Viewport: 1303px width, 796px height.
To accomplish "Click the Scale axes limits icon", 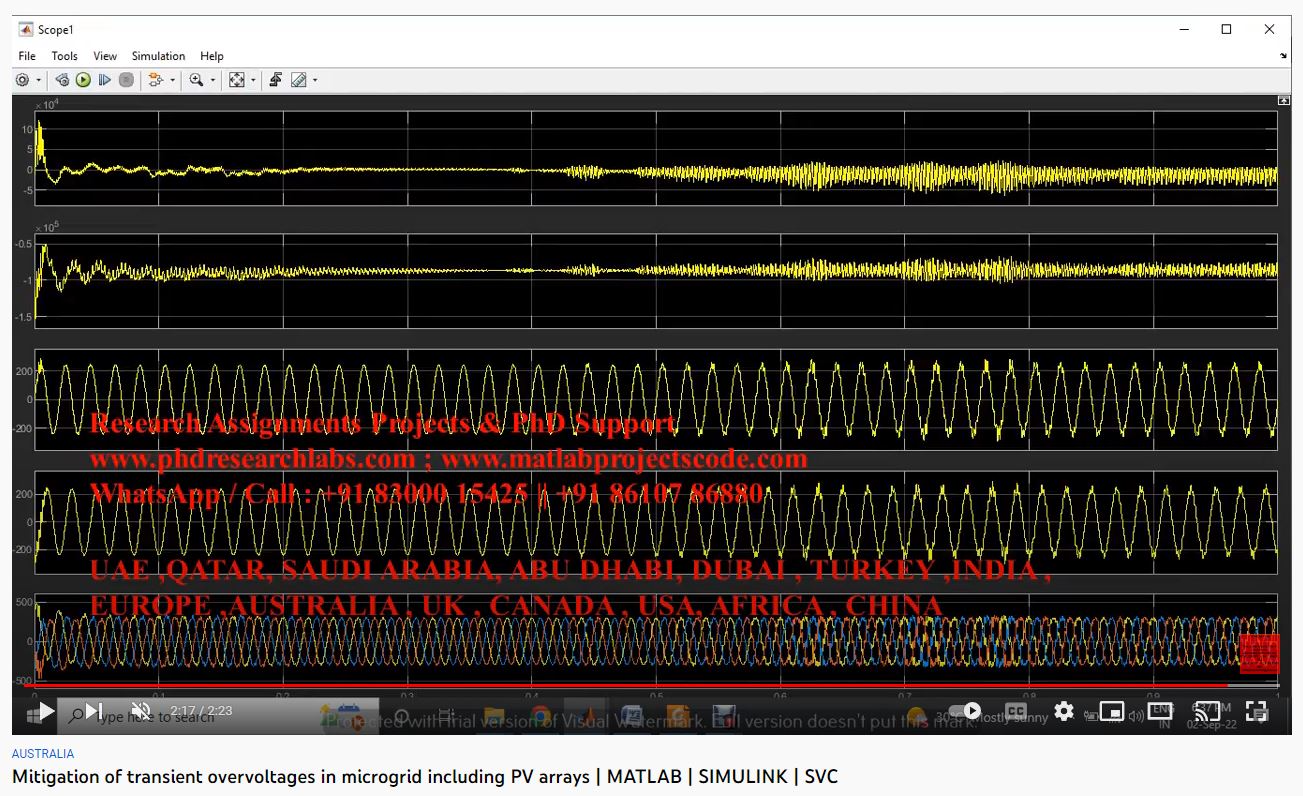I will coord(237,80).
